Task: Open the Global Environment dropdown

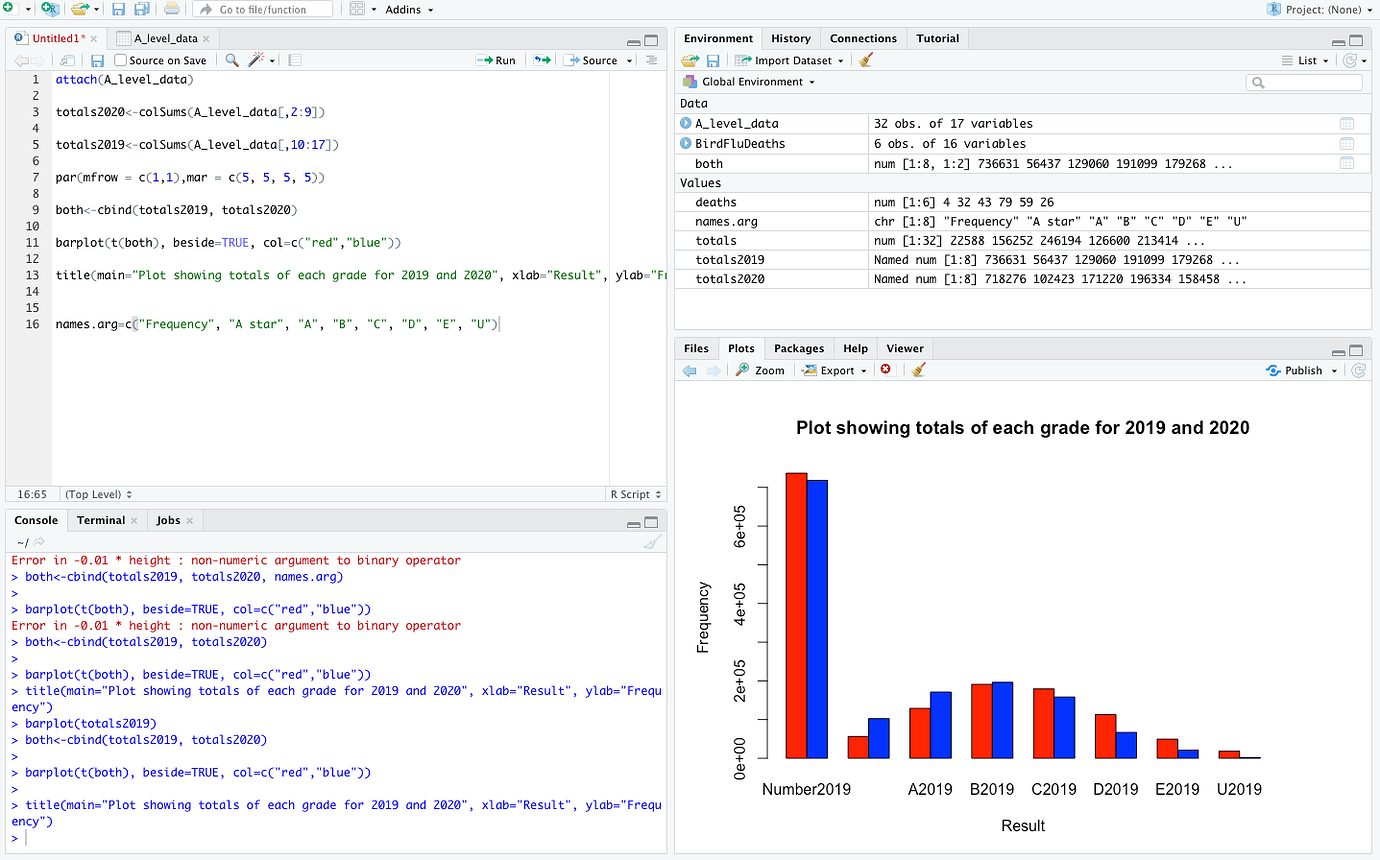Action: [750, 82]
